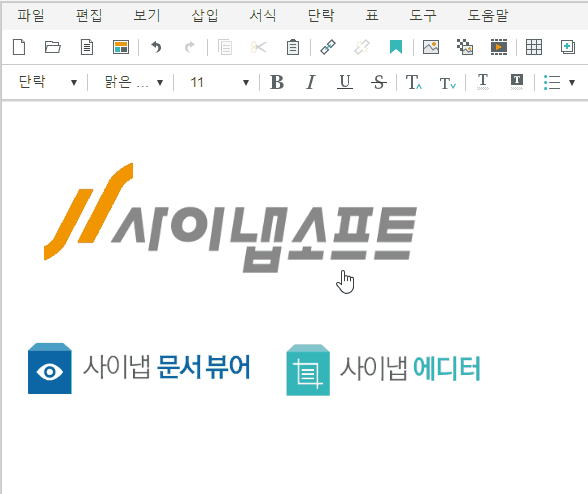
Task: Create a new document with the blank page icon
Action: 19,47
